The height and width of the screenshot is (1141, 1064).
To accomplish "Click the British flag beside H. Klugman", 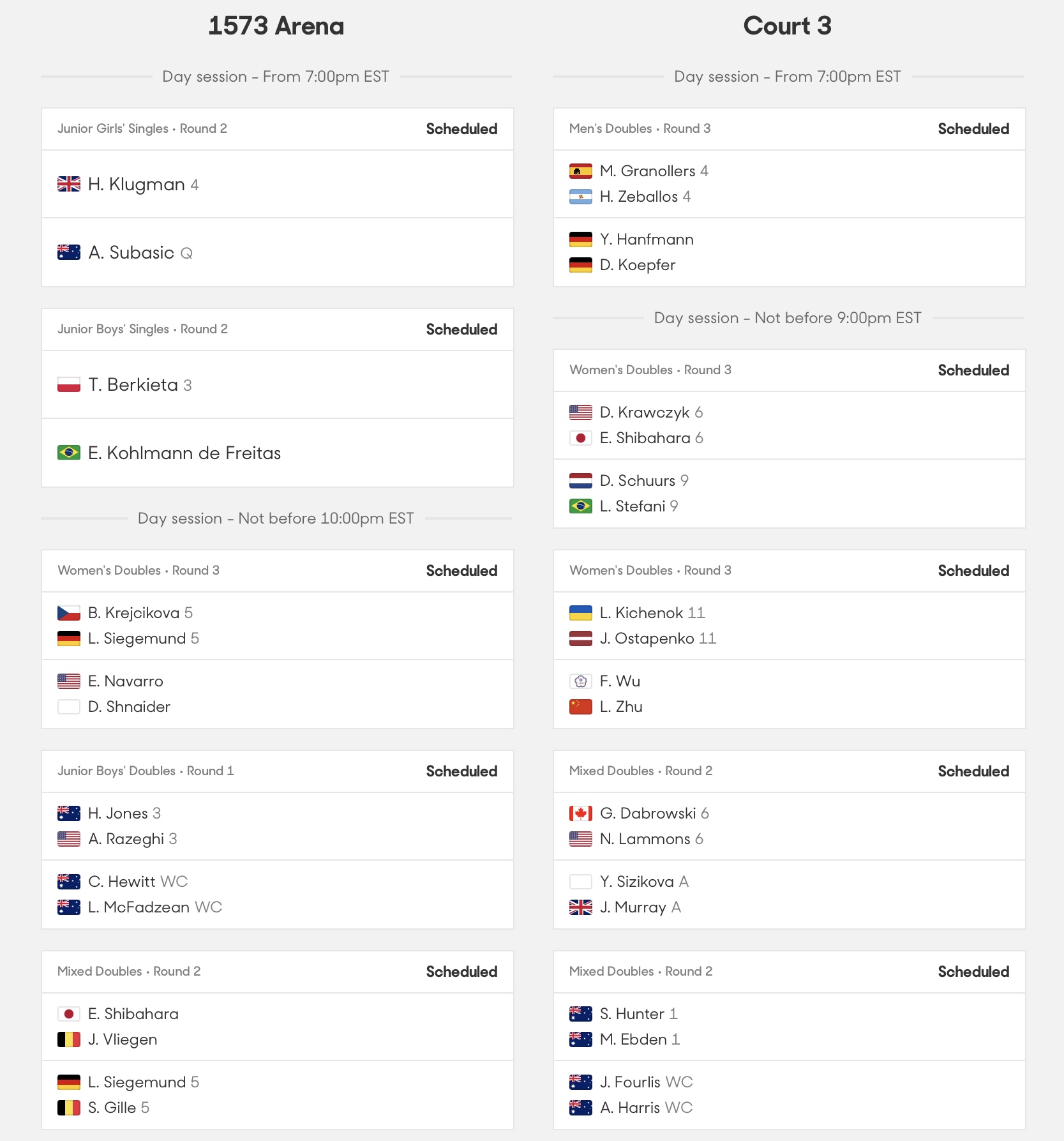I will click(x=69, y=185).
